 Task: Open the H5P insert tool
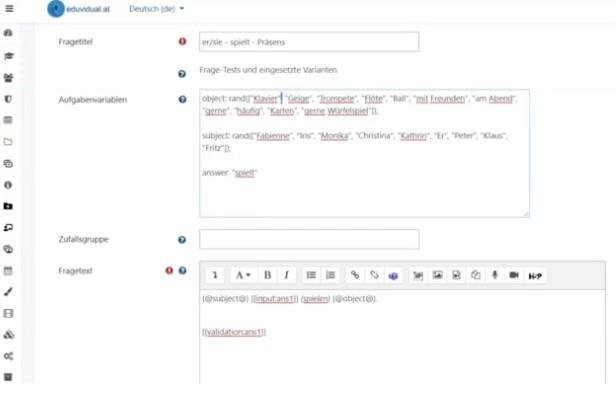pyautogui.click(x=535, y=275)
